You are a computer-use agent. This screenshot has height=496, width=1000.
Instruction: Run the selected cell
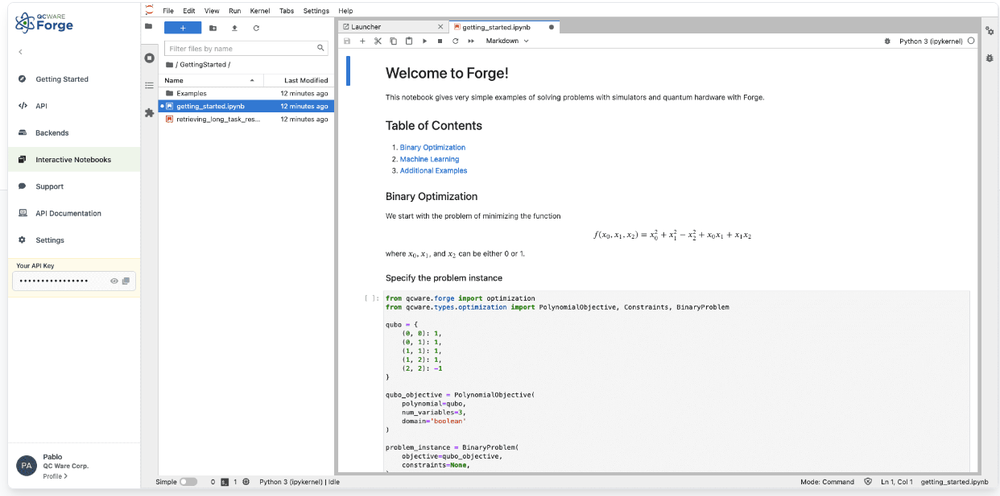point(425,41)
